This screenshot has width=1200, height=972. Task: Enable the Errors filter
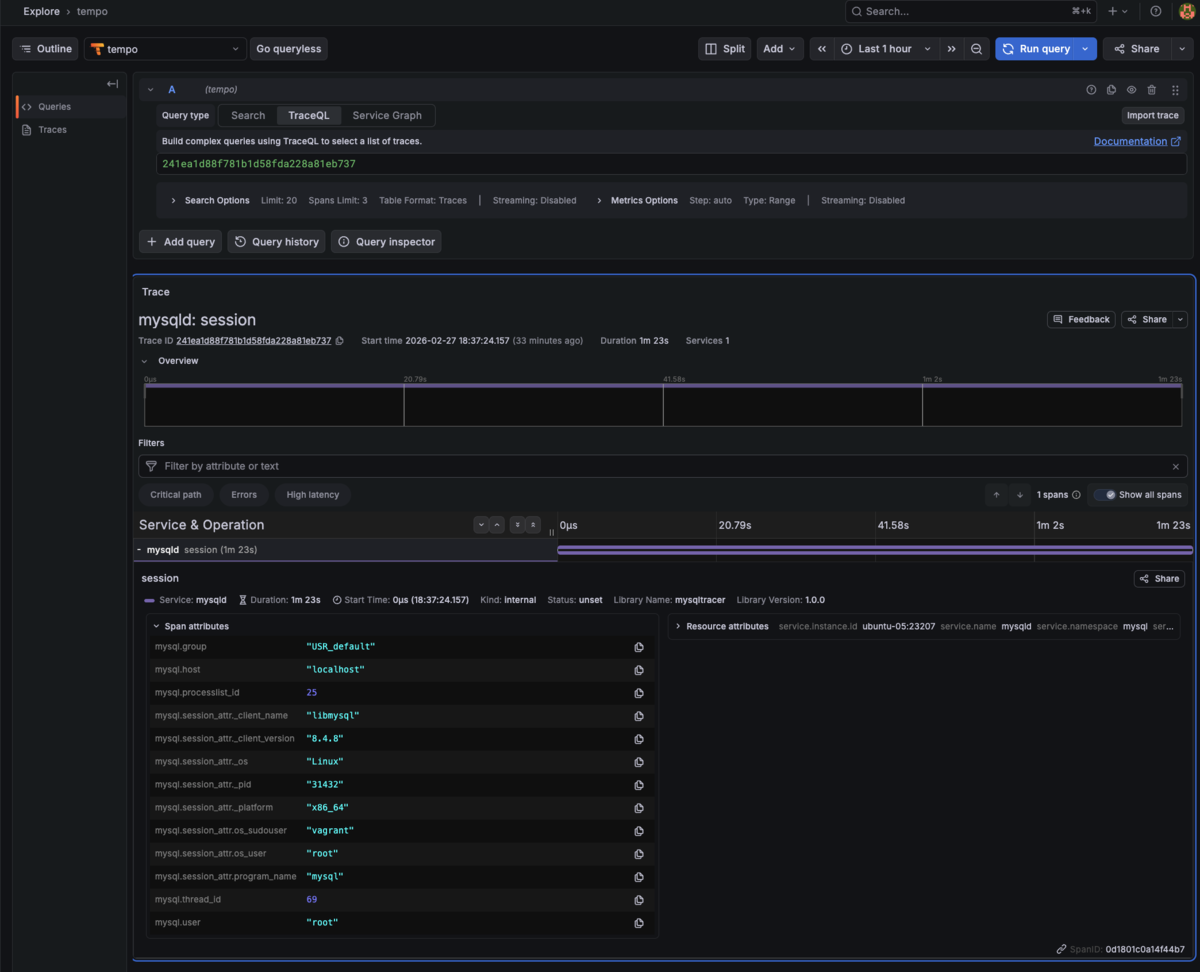pyautogui.click(x=244, y=495)
